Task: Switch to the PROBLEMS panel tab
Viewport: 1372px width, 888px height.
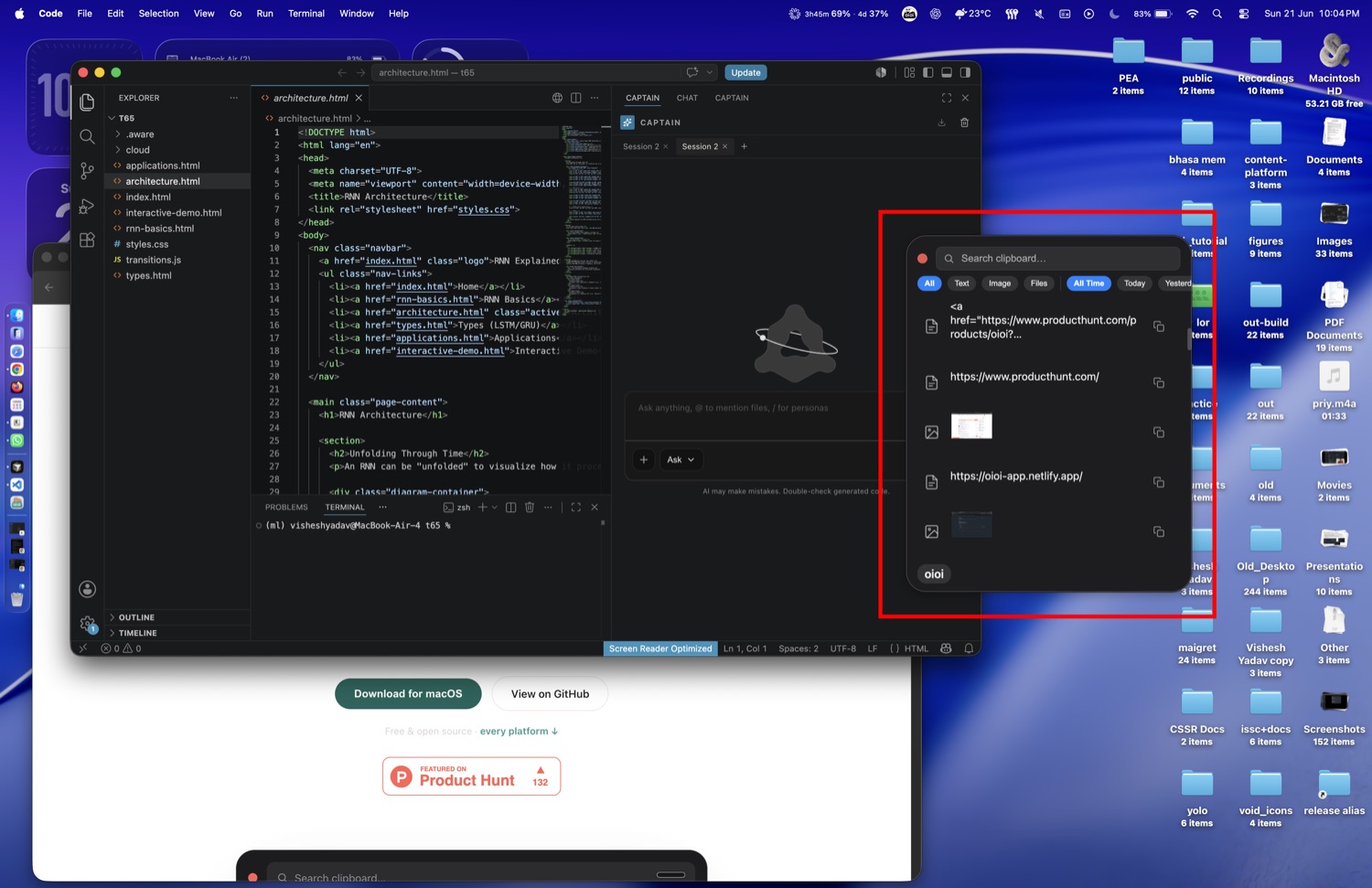Action: pos(286,507)
